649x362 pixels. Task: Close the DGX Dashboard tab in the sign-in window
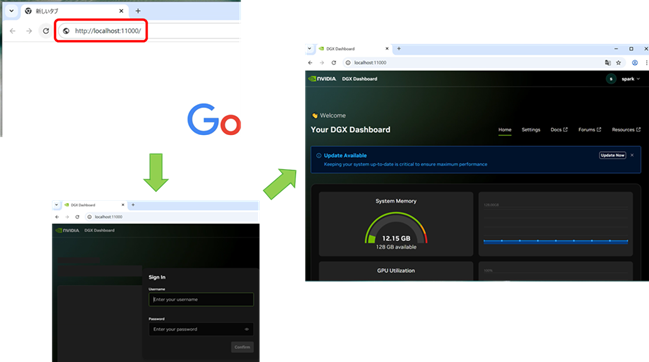[x=123, y=205]
